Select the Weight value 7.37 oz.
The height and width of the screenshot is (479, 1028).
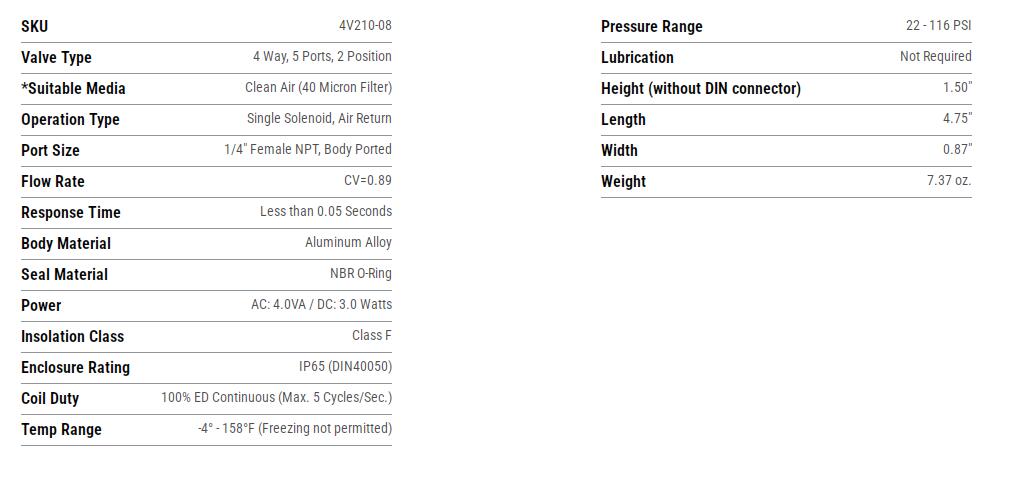(948, 181)
